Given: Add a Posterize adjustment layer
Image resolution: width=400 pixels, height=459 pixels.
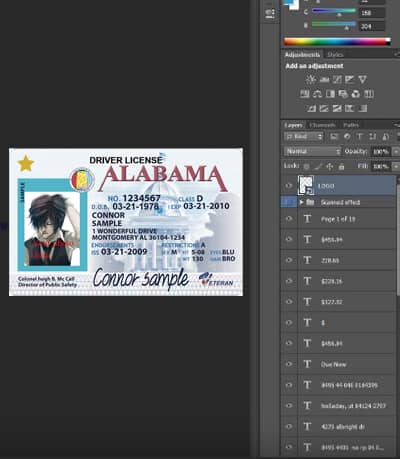Looking at the screenshot, I should (324, 108).
